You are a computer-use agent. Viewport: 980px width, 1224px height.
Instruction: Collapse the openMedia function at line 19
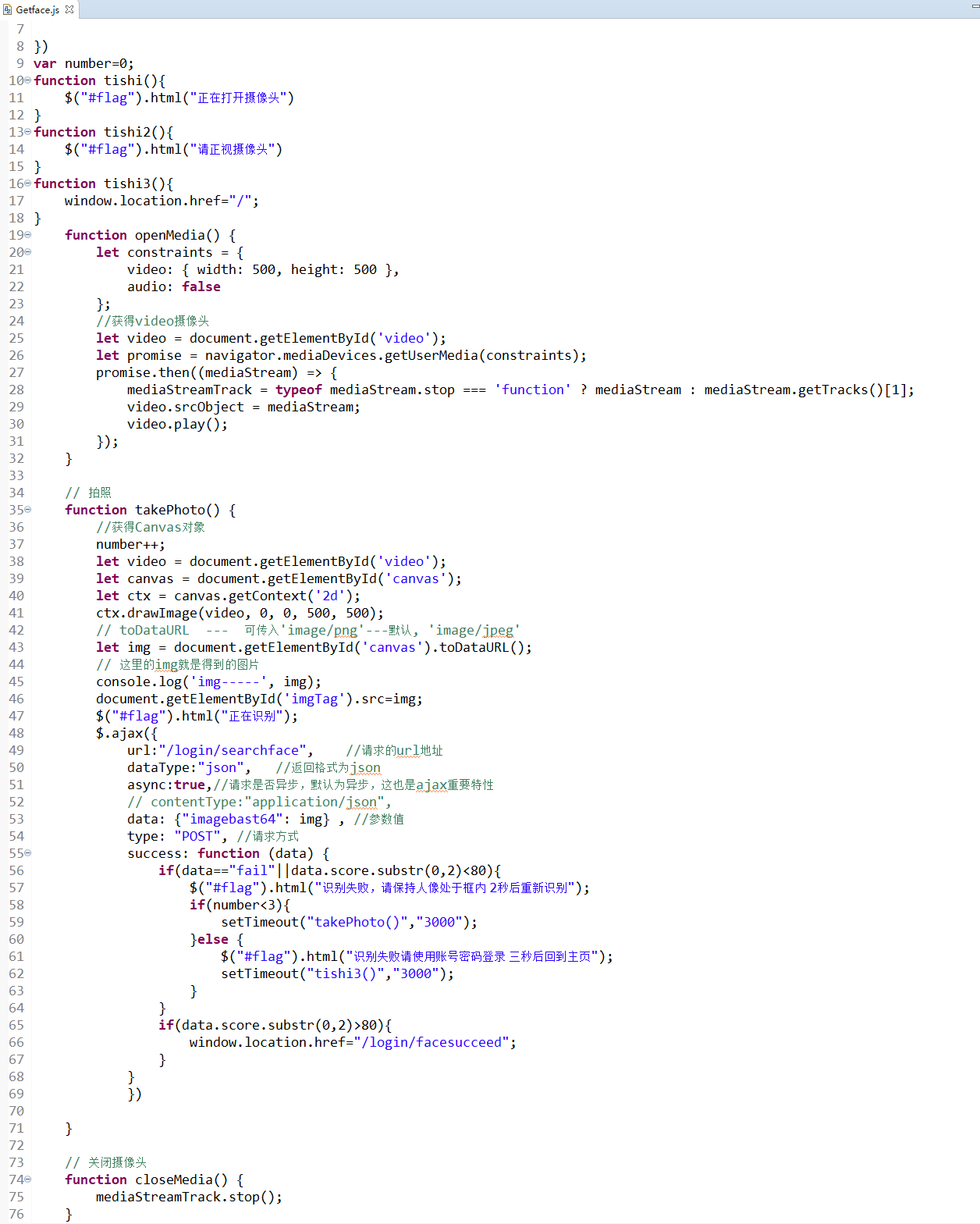coord(28,235)
